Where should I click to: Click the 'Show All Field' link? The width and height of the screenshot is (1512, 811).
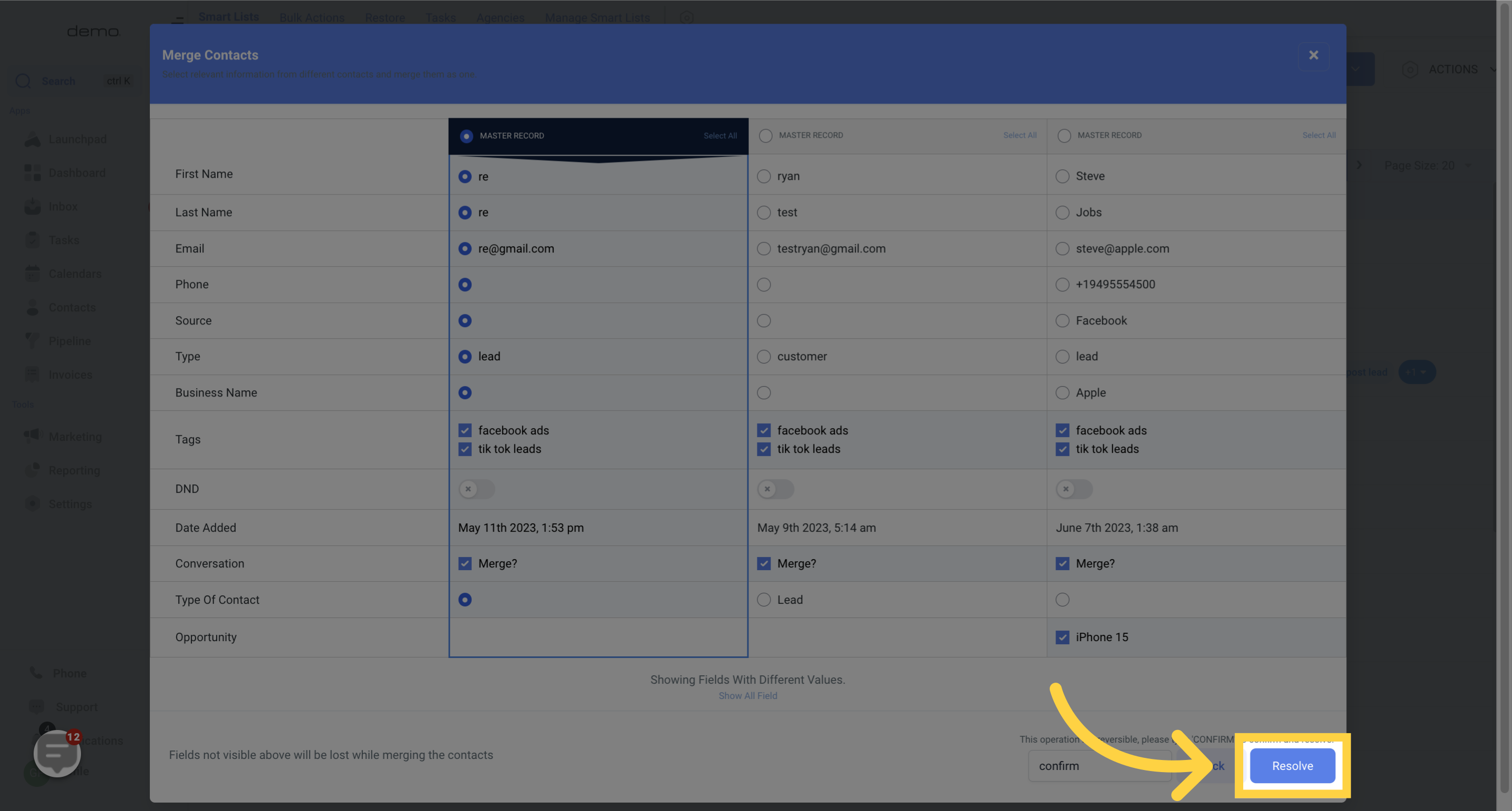(748, 696)
